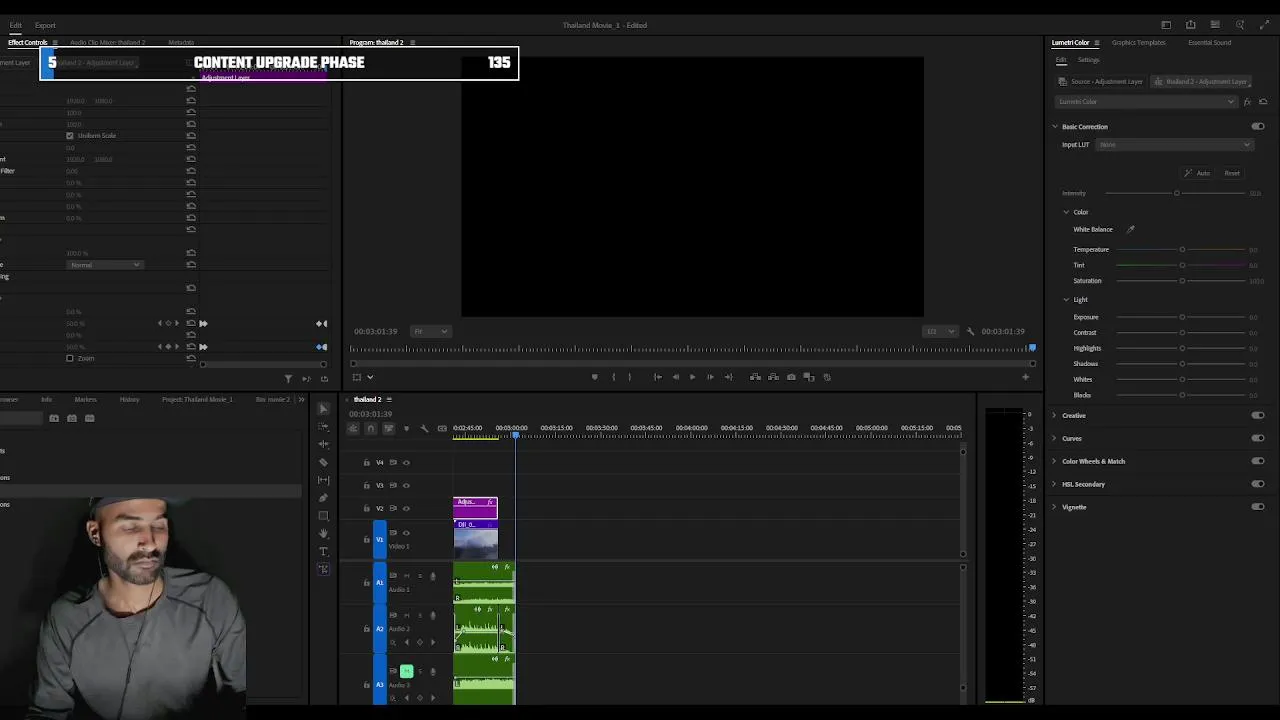Select the Hand tool

click(x=323, y=534)
